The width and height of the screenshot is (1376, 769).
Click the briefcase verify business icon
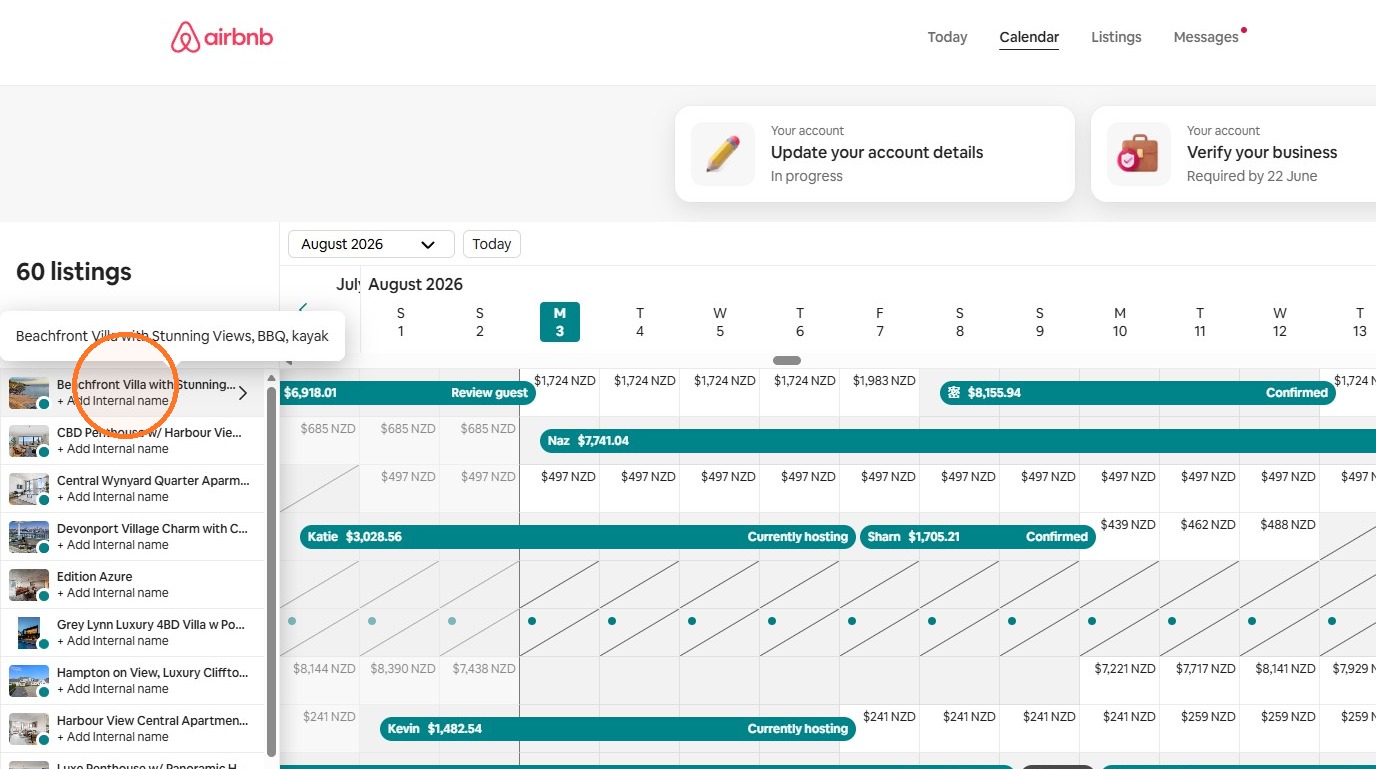click(1139, 154)
